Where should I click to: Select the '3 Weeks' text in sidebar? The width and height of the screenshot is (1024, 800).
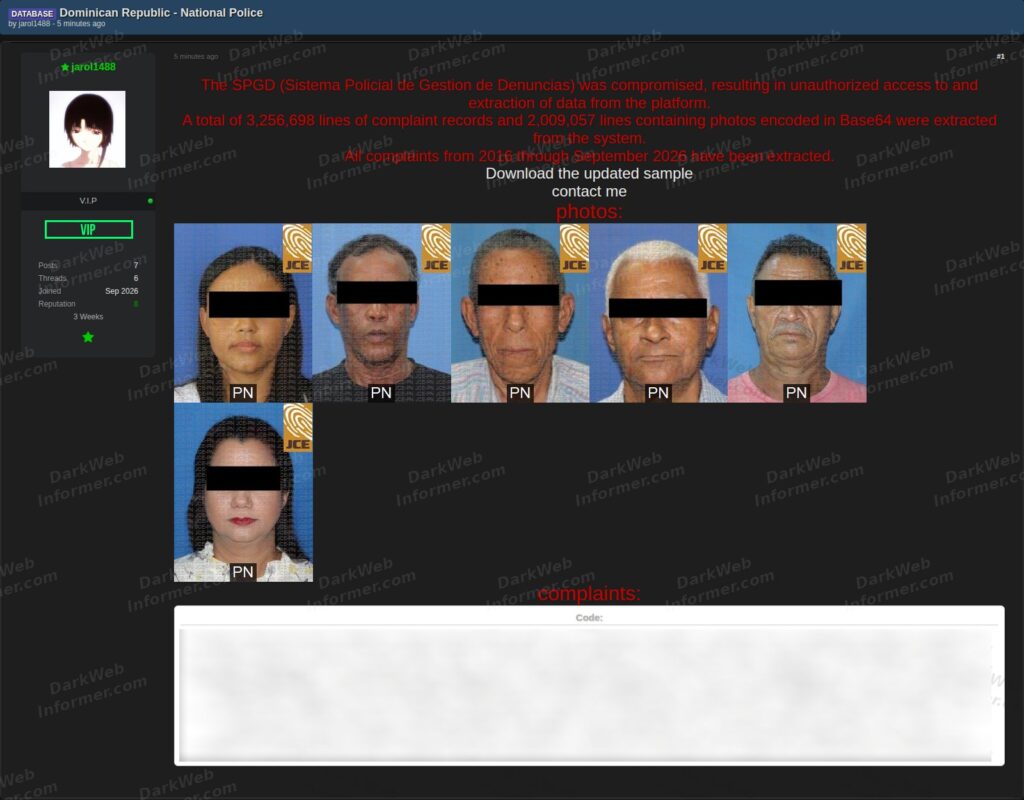(88, 317)
